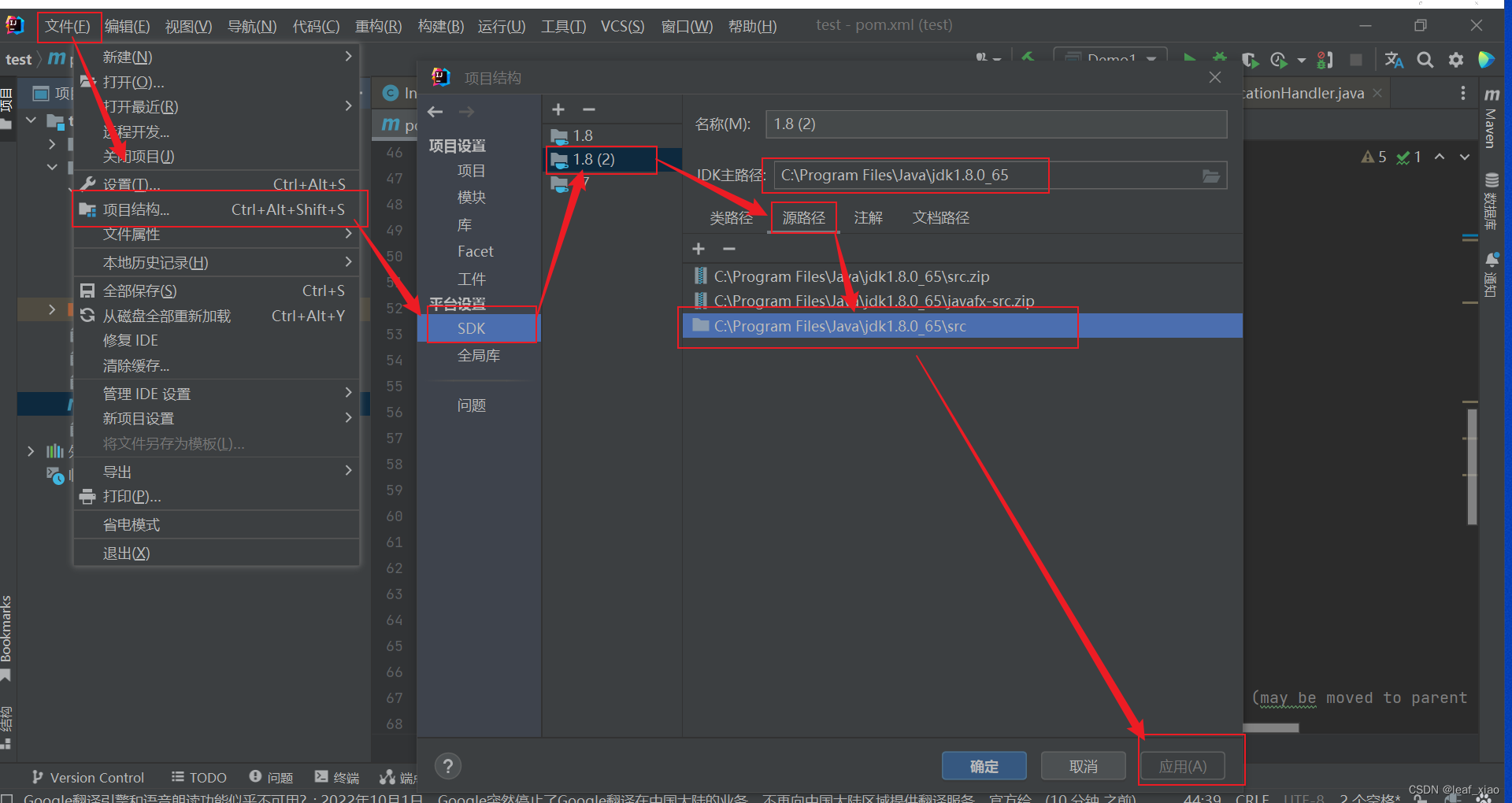This screenshot has width=1512, height=803.
Task: Switch to the 注解 tab
Action: pyautogui.click(x=868, y=218)
